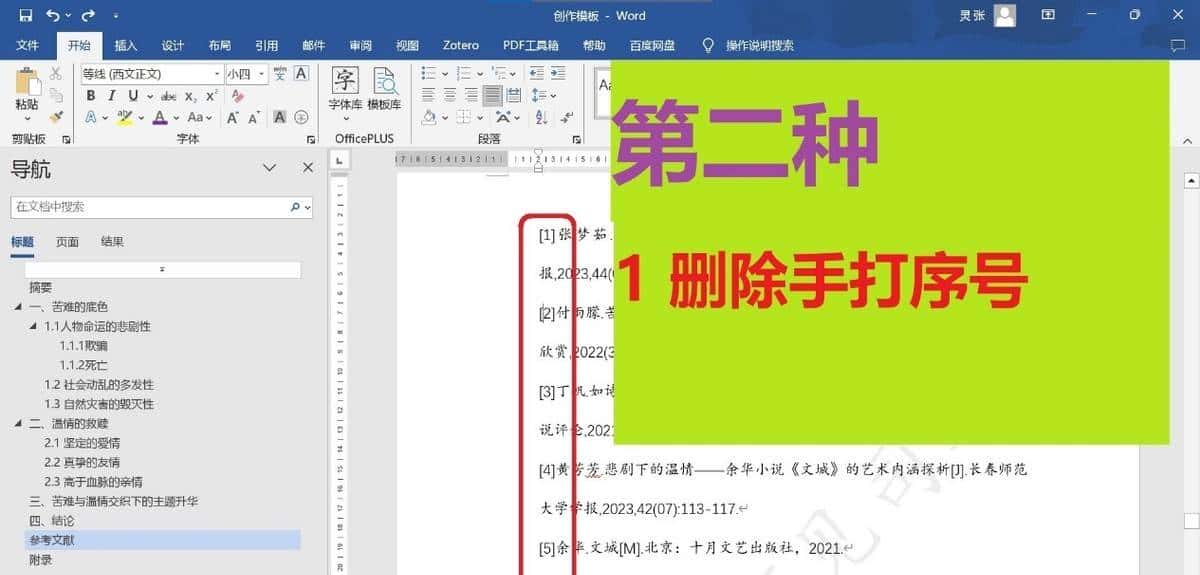Click the Increase Indent icon

tap(558, 73)
